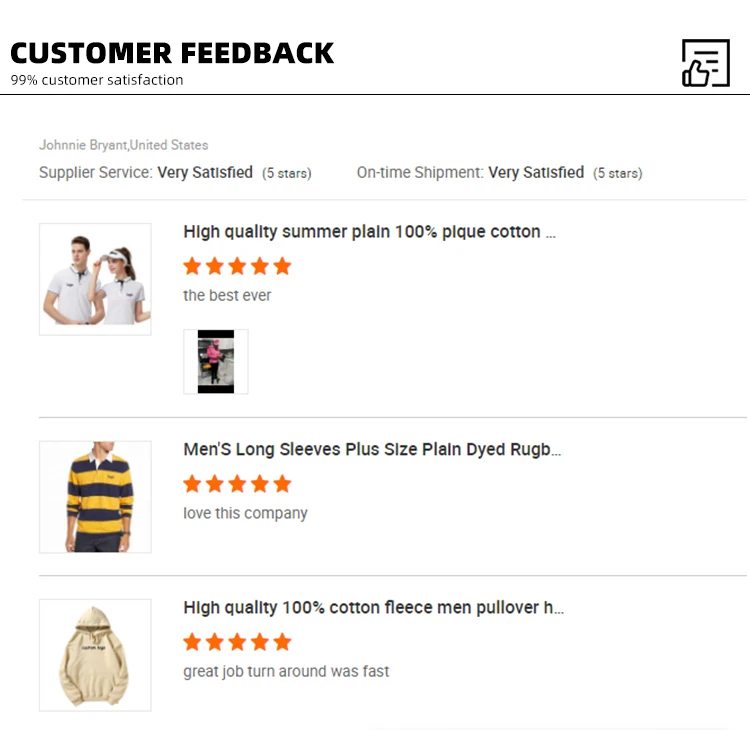The width and height of the screenshot is (750, 730).
Task: Open the pique cotton polo product title
Action: coord(369,232)
